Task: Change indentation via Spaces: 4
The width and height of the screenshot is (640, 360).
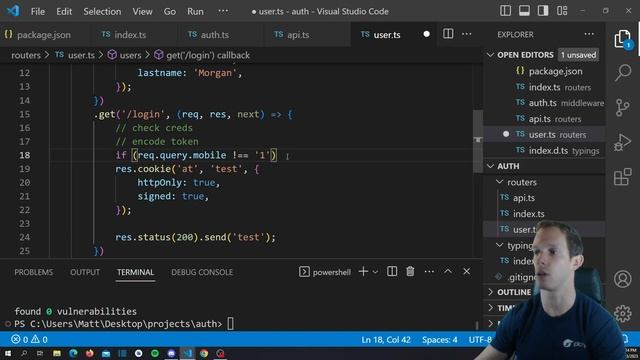Action: pos(440,340)
